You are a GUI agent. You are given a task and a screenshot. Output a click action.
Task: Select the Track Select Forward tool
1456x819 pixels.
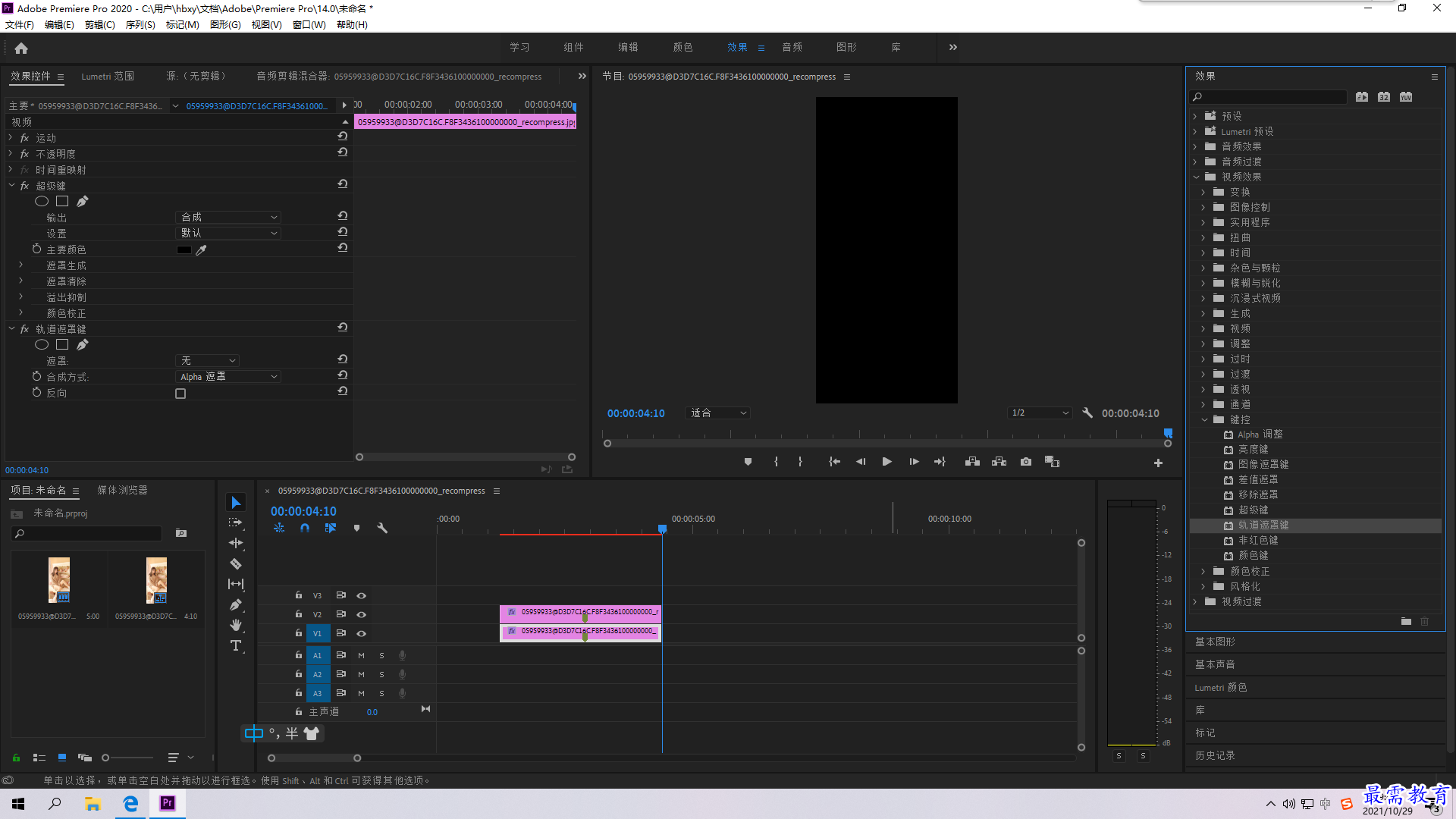click(236, 522)
